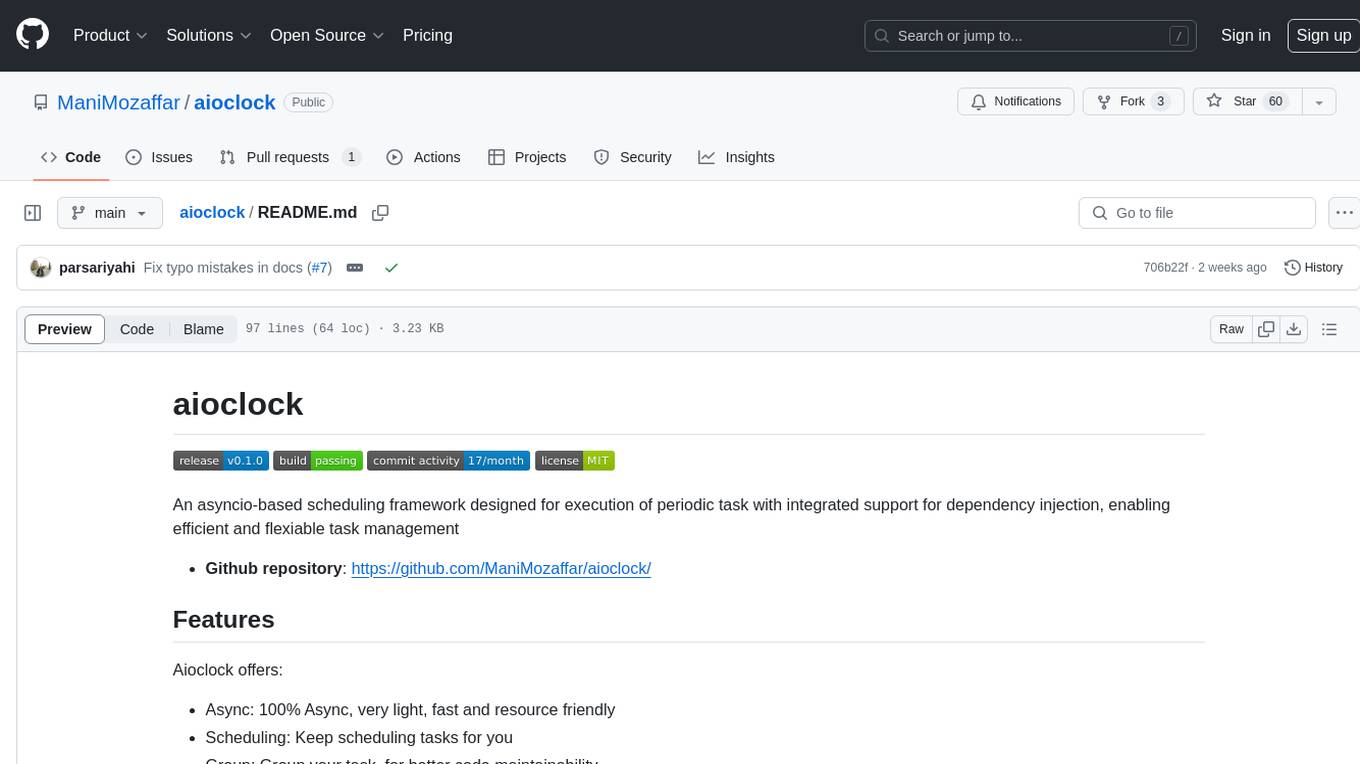Open the README outline list

click(1329, 329)
